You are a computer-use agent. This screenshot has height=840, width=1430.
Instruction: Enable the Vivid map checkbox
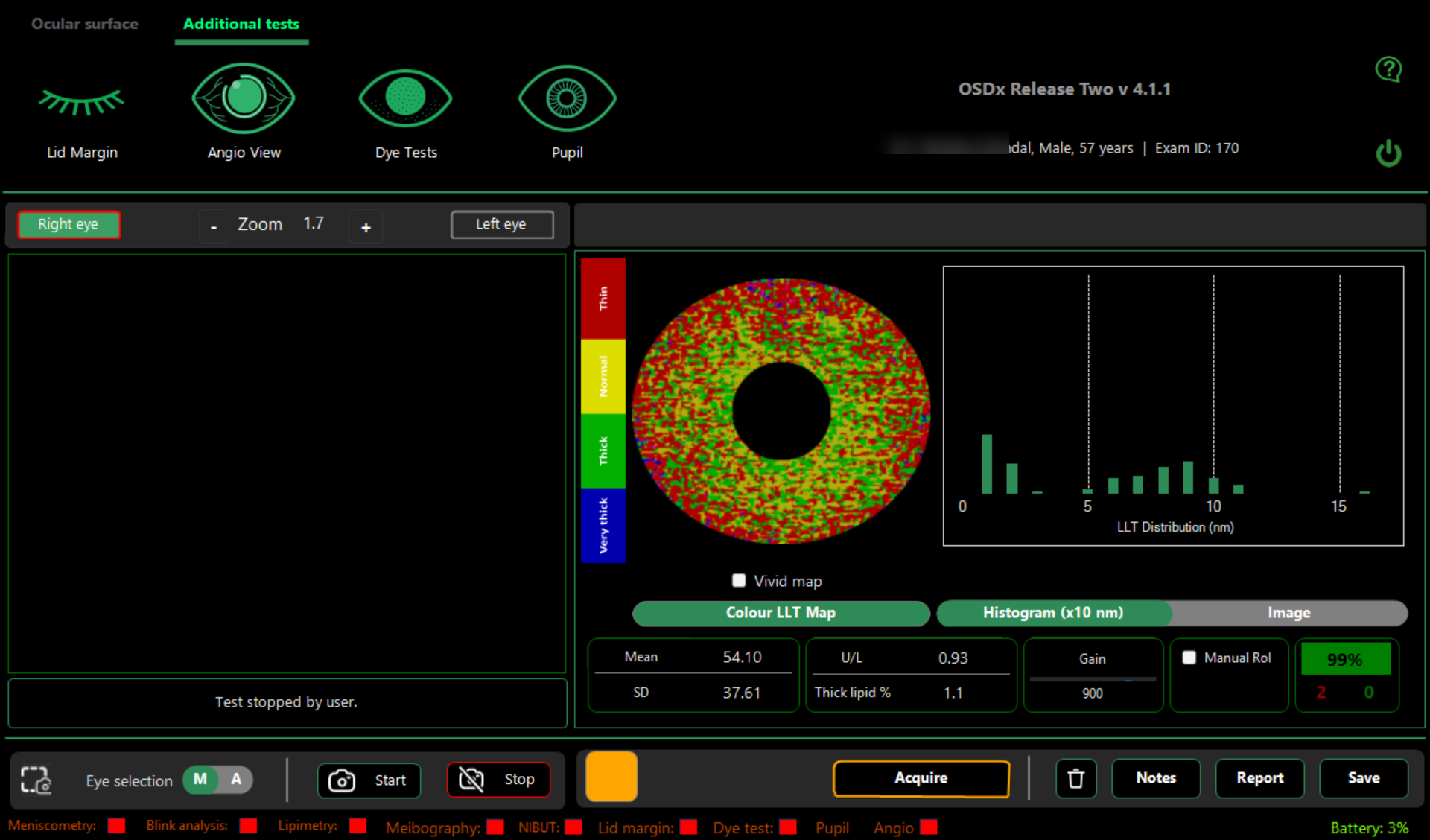point(739,580)
